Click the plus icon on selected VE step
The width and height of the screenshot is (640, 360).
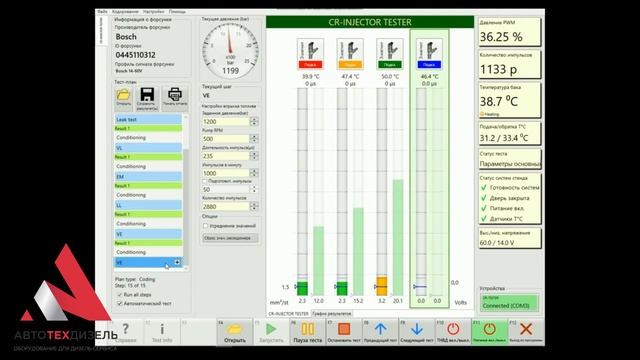(x=177, y=262)
